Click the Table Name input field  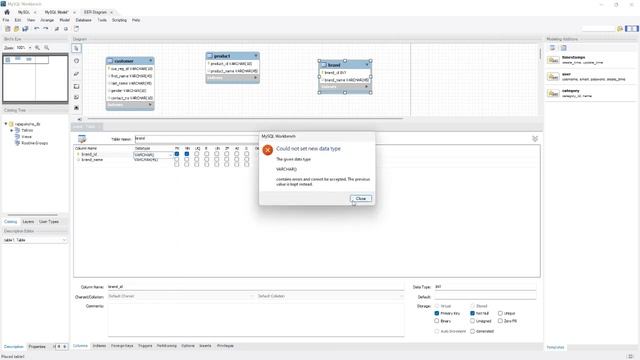(196, 139)
